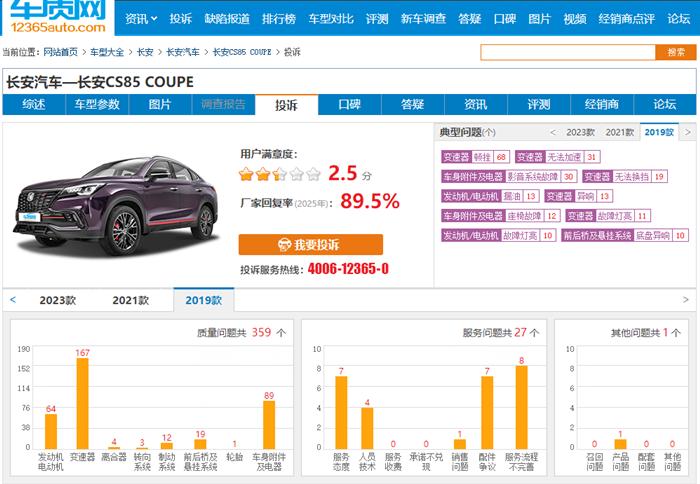This screenshot has width=700, height=484.
Task: Click the orange 我要投诉 button
Action: (x=311, y=244)
